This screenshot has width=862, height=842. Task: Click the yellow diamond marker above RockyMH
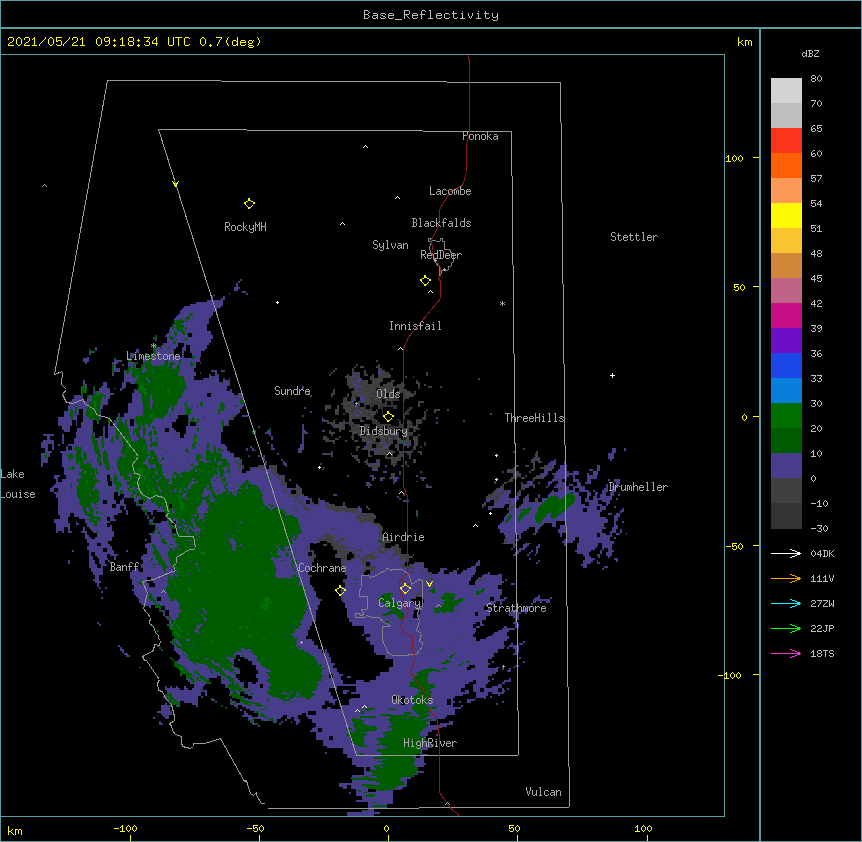click(x=249, y=204)
